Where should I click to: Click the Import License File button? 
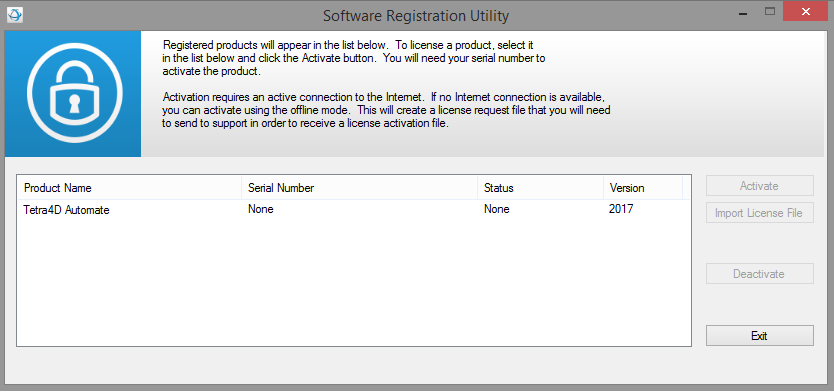[760, 213]
